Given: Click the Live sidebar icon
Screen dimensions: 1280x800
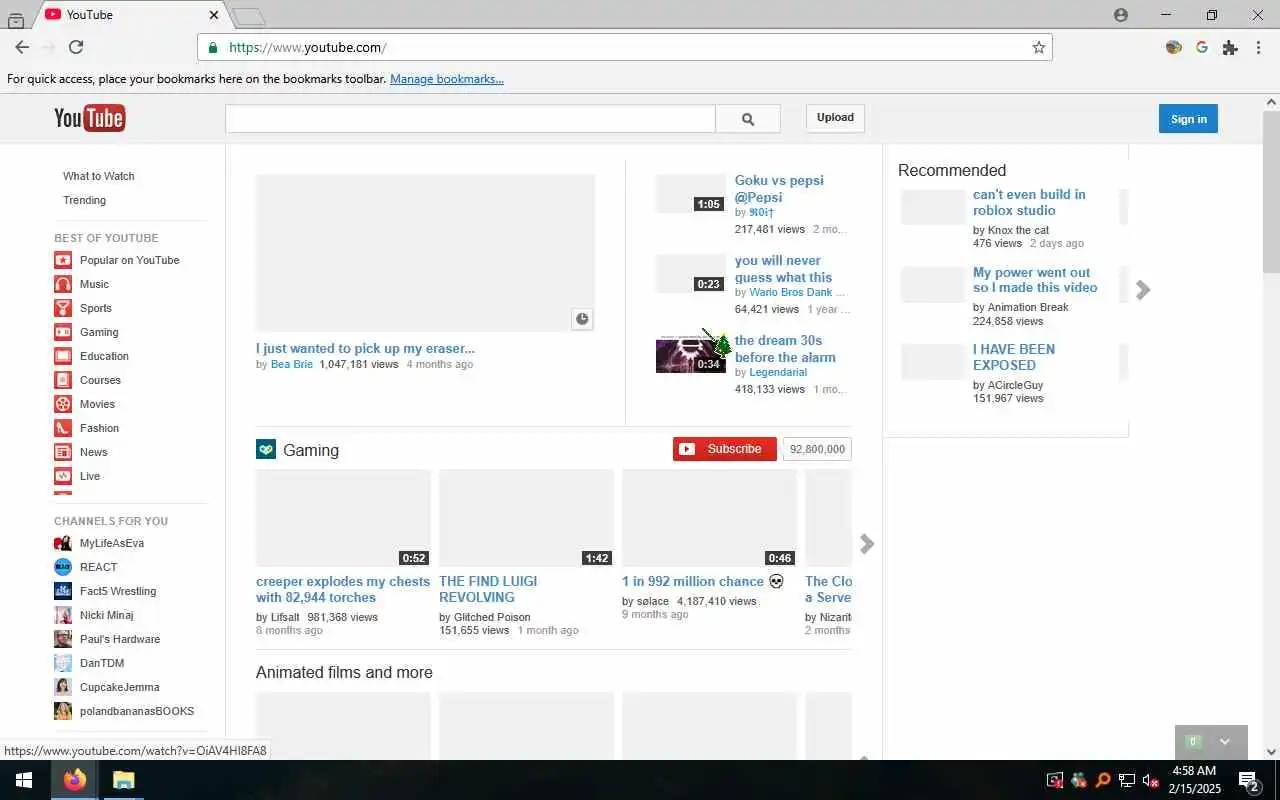Looking at the screenshot, I should [x=63, y=476].
